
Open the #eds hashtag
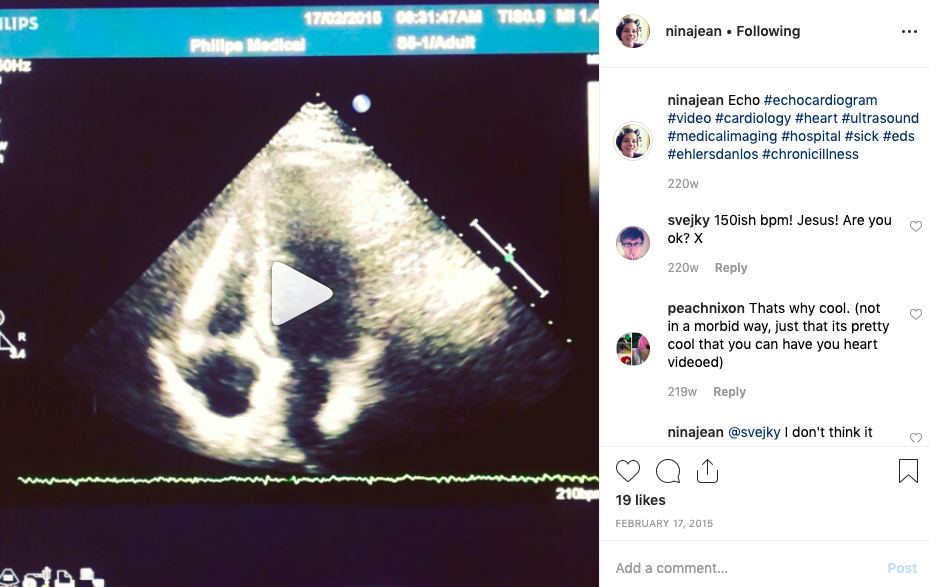click(x=899, y=136)
